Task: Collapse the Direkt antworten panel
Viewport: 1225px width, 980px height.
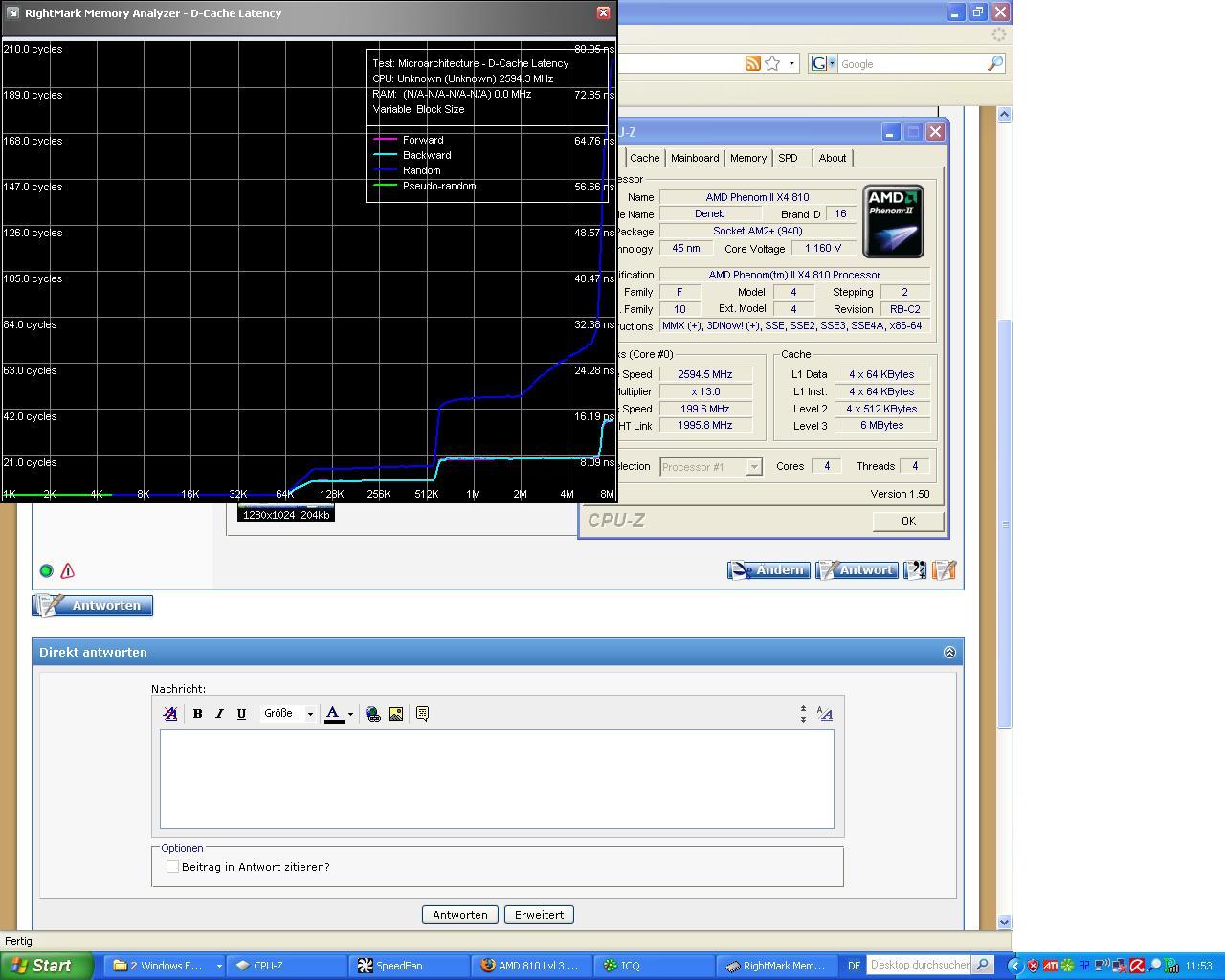Action: [949, 653]
